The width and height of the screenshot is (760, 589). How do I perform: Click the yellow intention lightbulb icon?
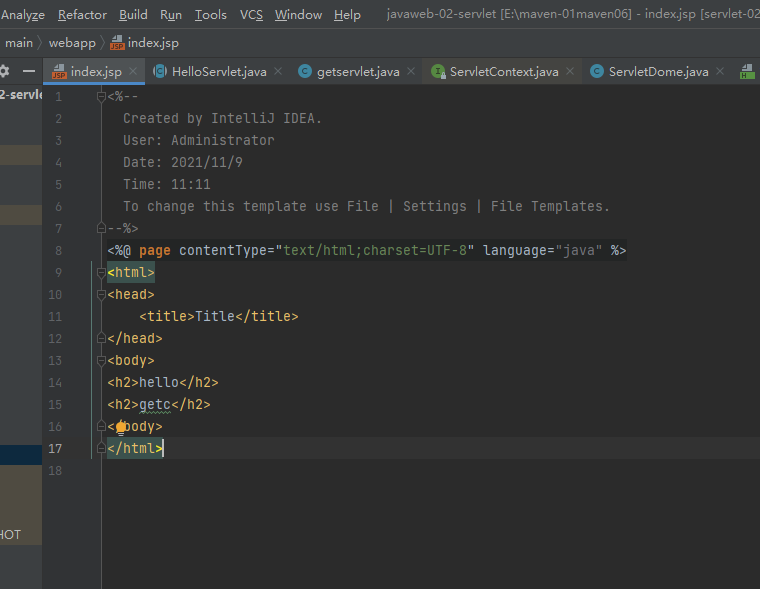pyautogui.click(x=121, y=427)
